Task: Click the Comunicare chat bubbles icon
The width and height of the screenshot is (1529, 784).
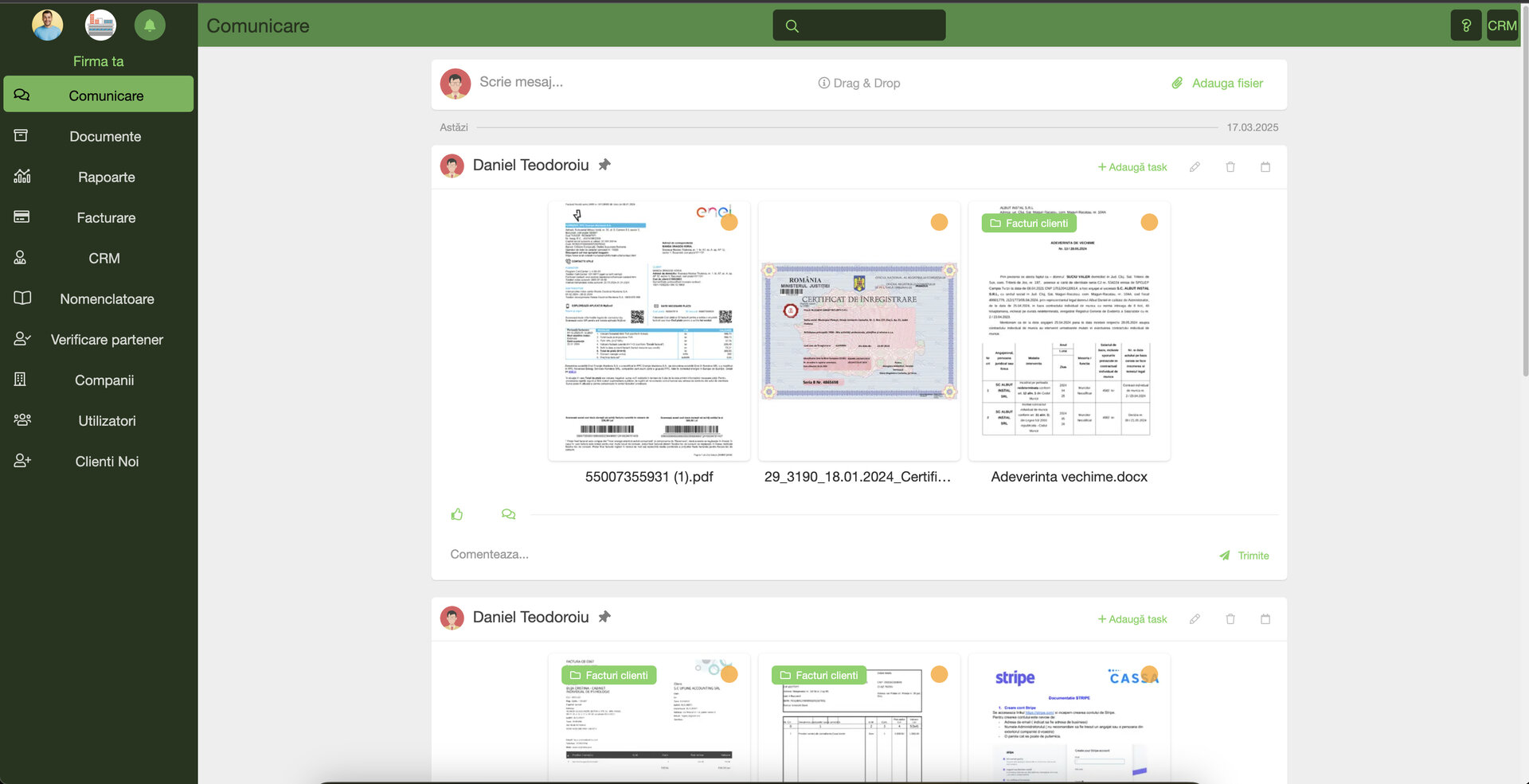Action: [22, 96]
